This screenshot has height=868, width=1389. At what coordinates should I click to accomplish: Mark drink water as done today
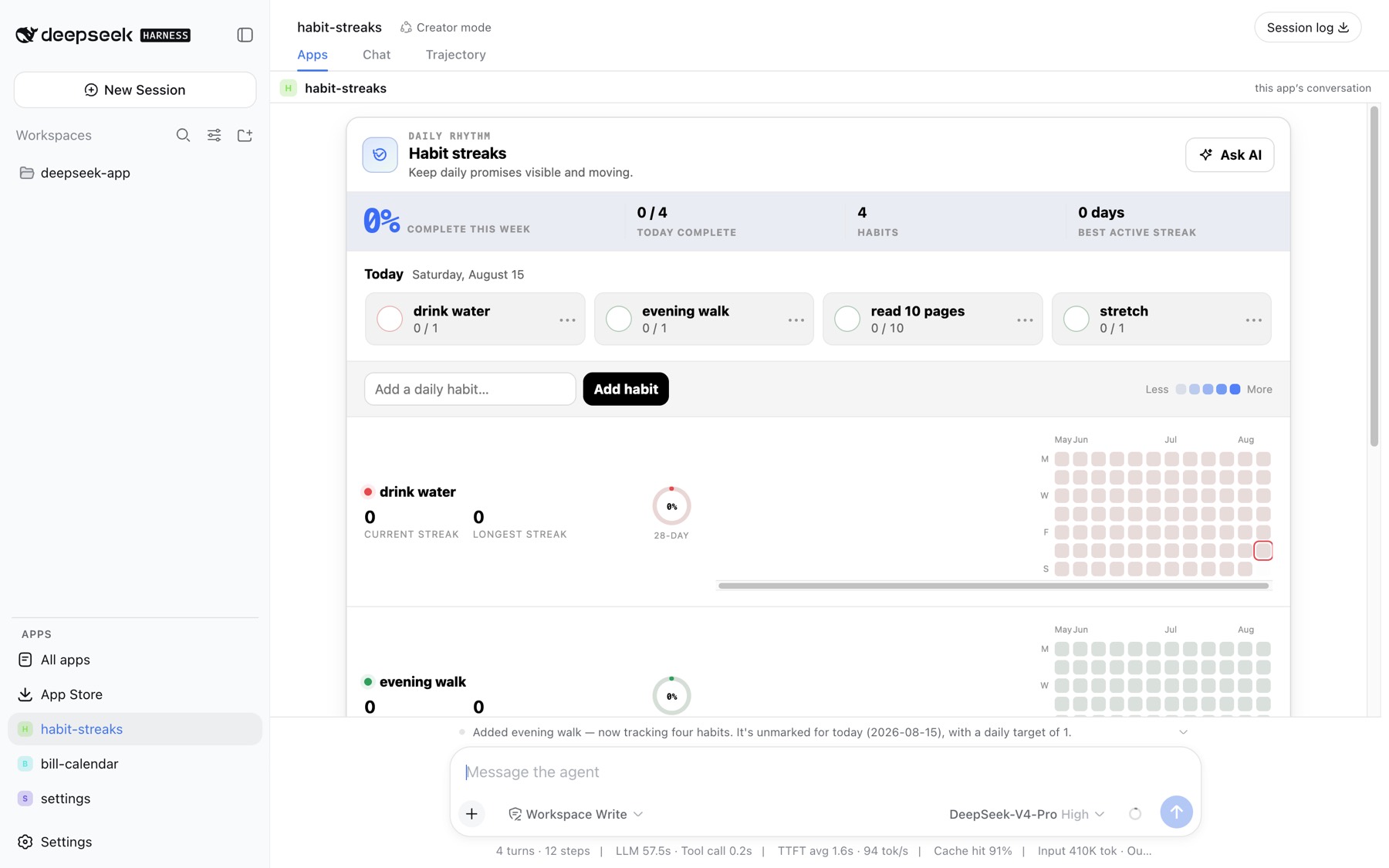[390, 319]
